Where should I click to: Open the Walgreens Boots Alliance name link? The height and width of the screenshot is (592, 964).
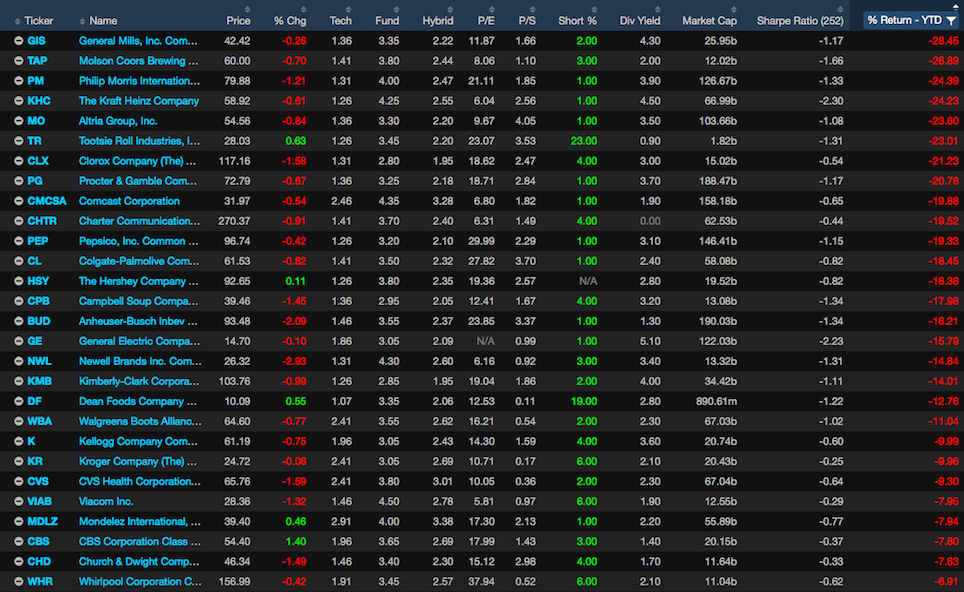[x=140, y=421]
